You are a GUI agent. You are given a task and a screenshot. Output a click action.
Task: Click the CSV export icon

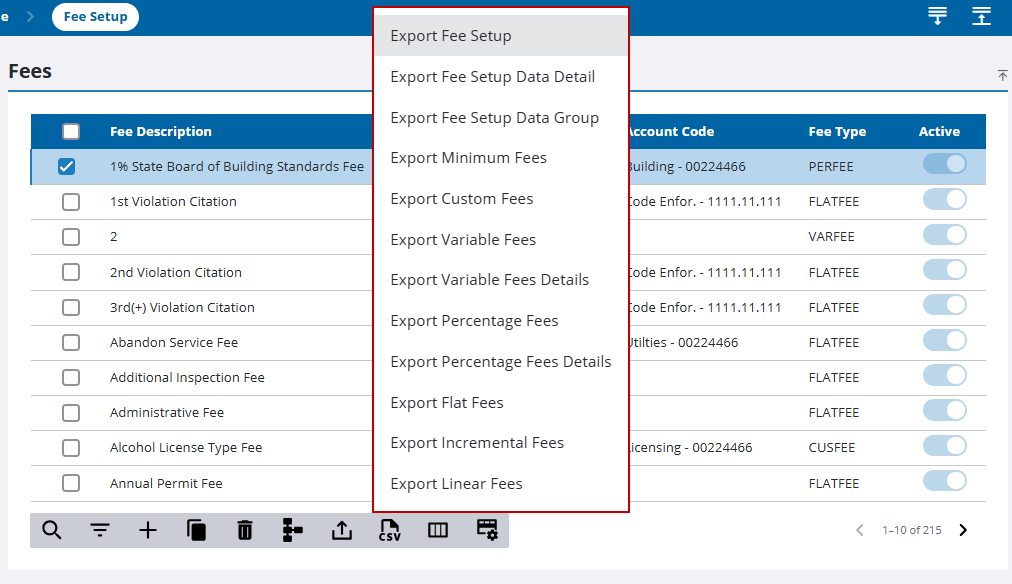click(389, 530)
